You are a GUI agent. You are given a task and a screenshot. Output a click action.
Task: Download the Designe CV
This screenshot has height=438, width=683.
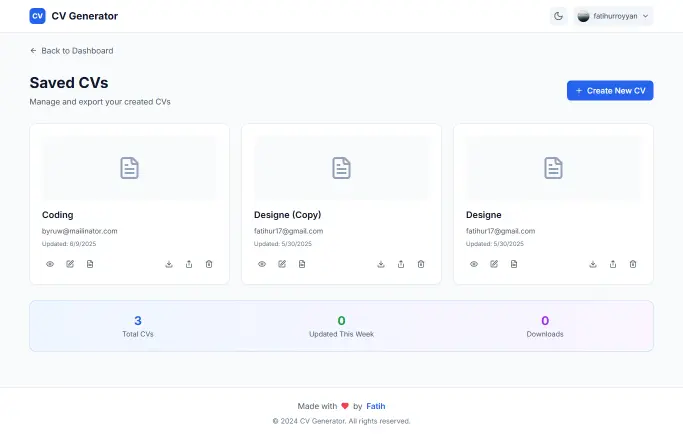tap(593, 264)
